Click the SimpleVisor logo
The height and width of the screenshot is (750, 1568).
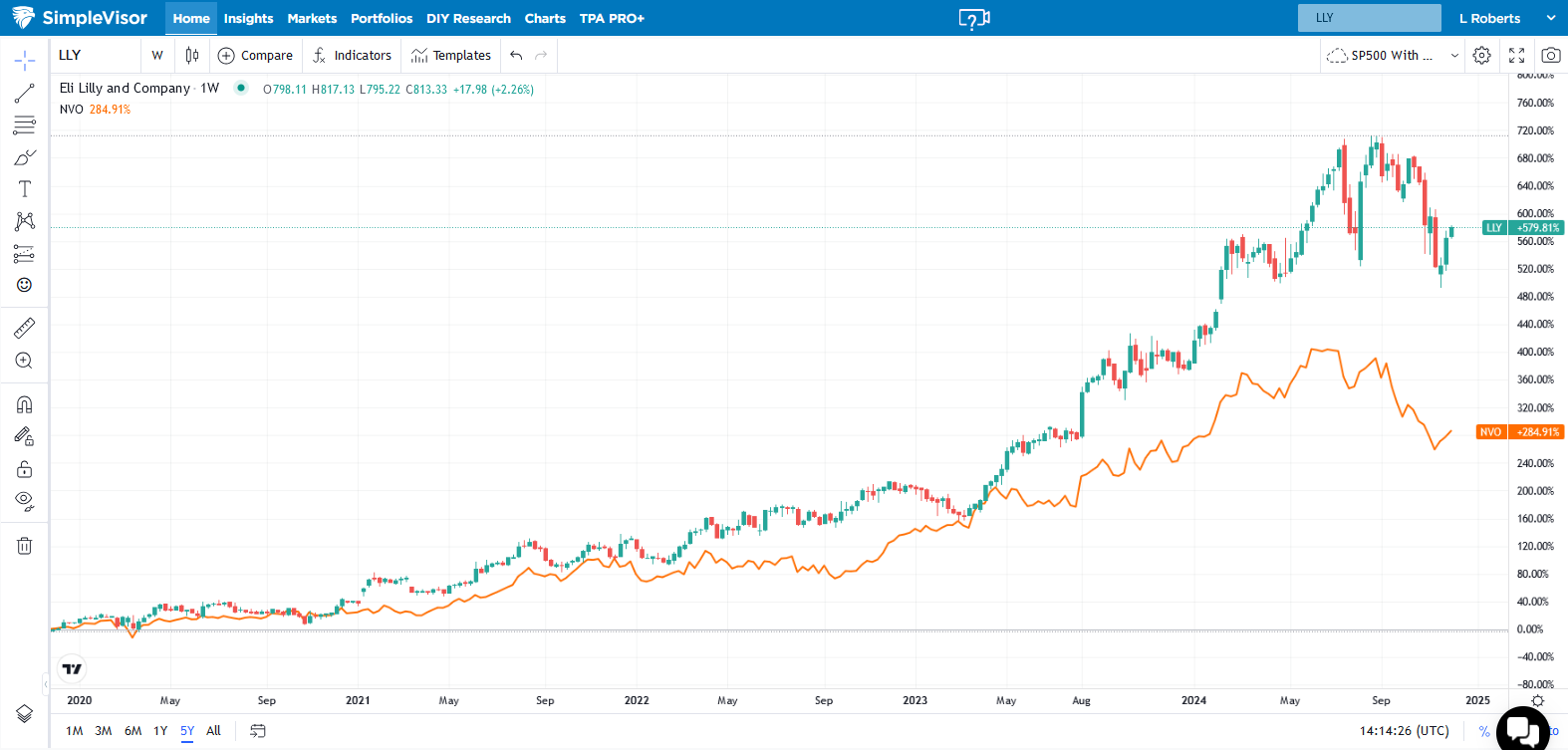pyautogui.click(x=80, y=18)
